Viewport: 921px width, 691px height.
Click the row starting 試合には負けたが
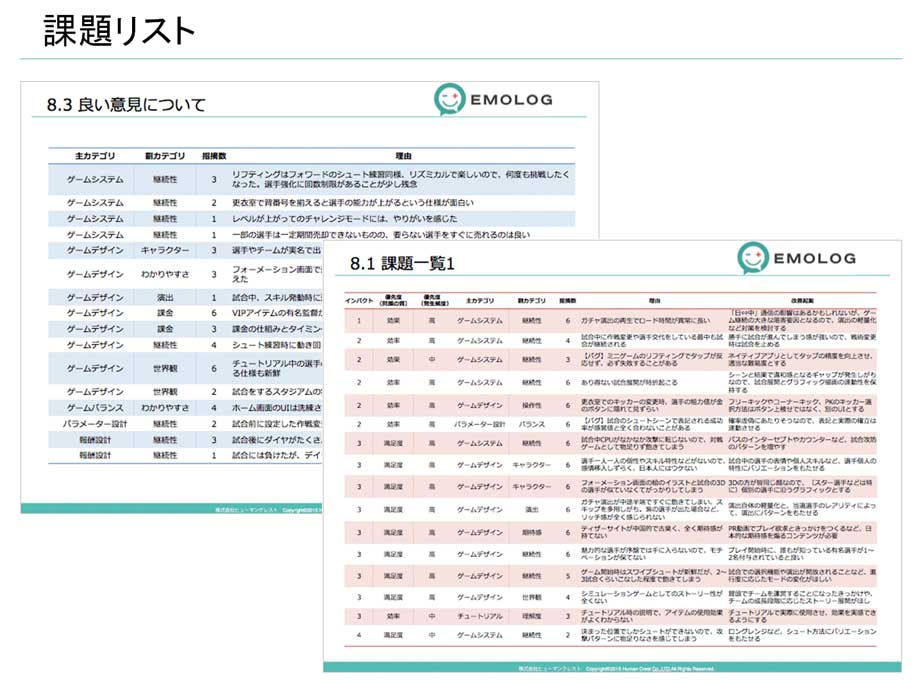coord(186,455)
